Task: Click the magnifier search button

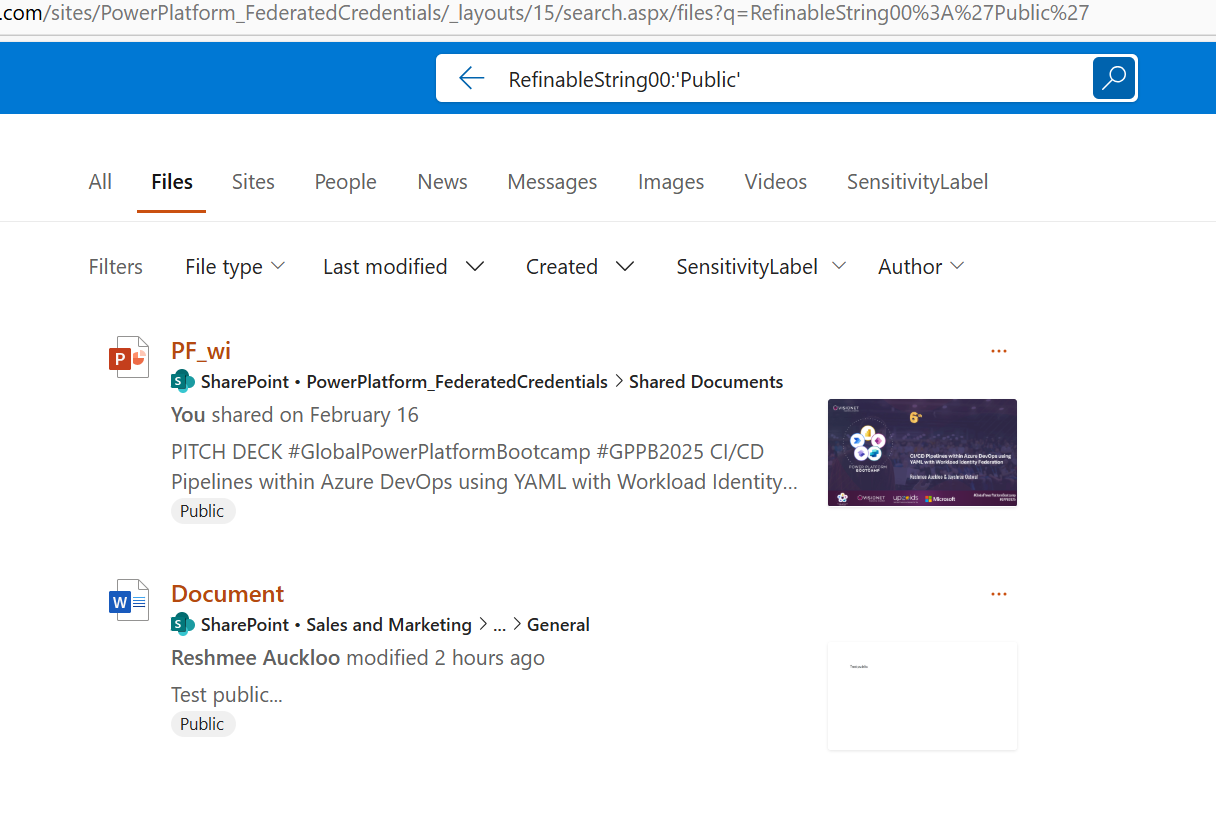Action: [x=1114, y=79]
